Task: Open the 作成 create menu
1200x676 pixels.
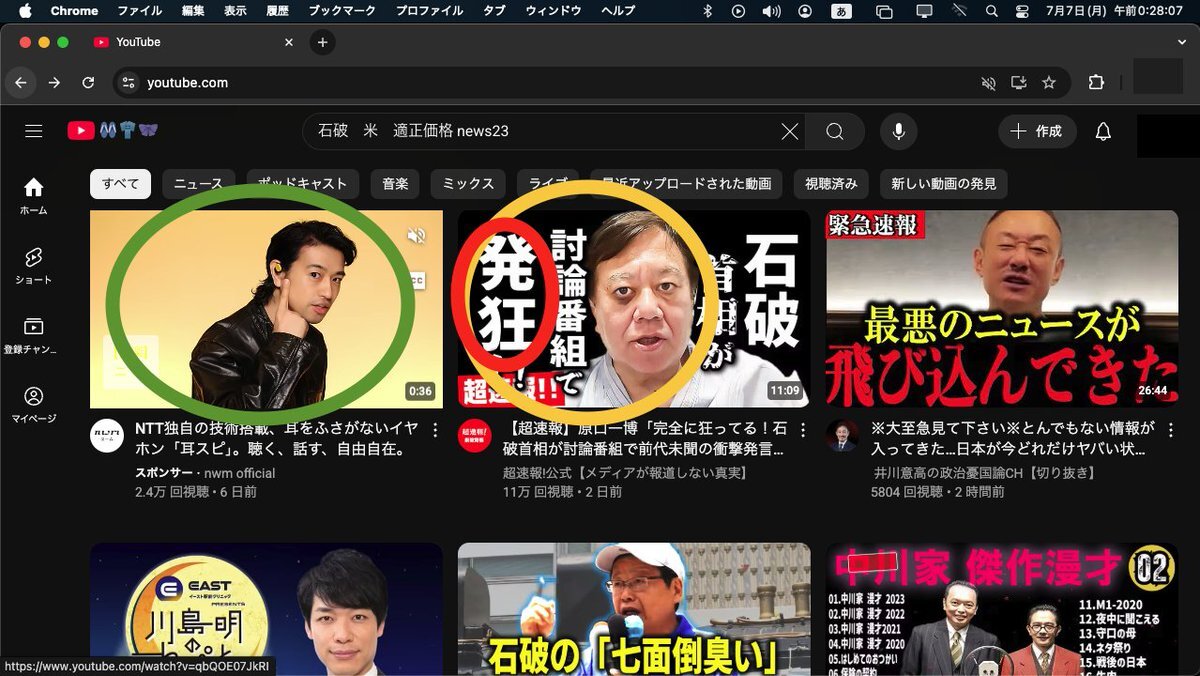Action: [1037, 131]
